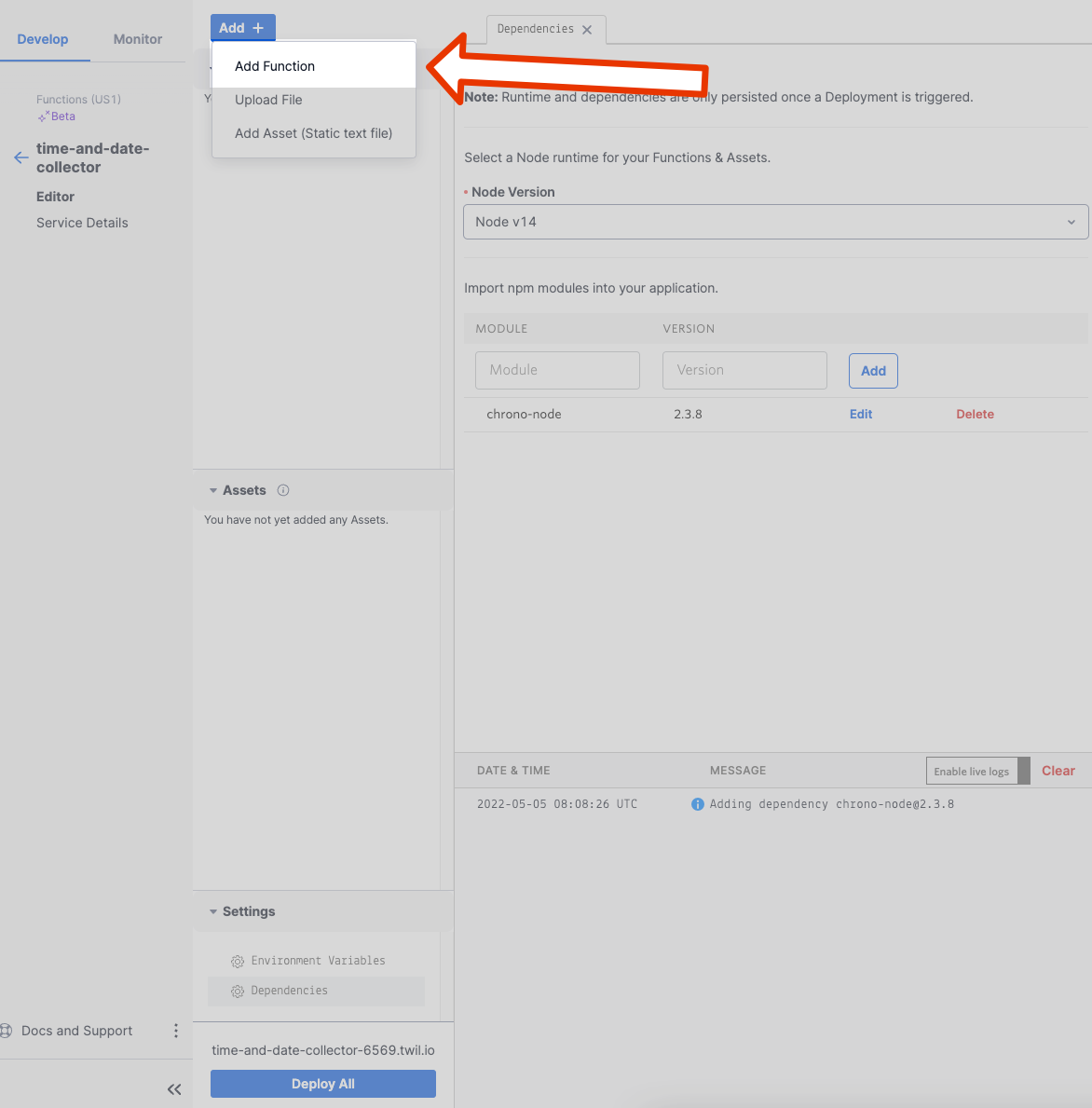Collapse sidebar with double chevron icon
The image size is (1092, 1108).
tap(174, 1089)
